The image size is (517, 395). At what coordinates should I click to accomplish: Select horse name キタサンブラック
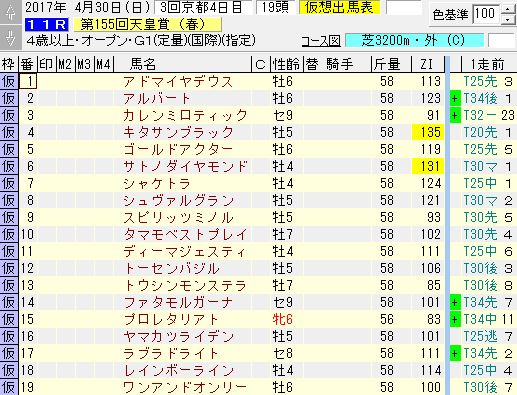[178, 133]
